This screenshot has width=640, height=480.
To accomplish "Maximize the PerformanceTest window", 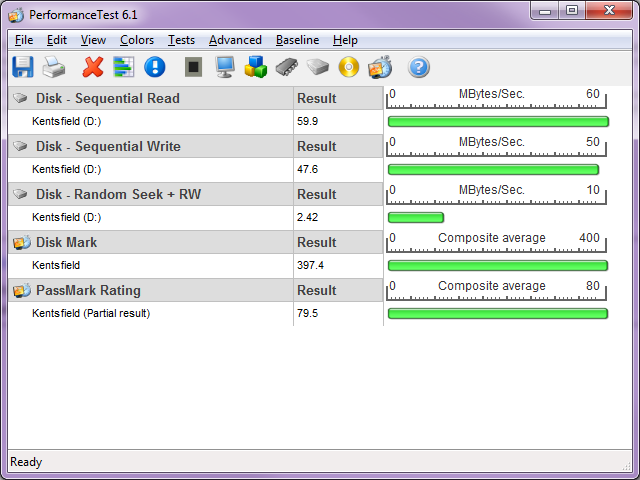I will click(x=572, y=11).
